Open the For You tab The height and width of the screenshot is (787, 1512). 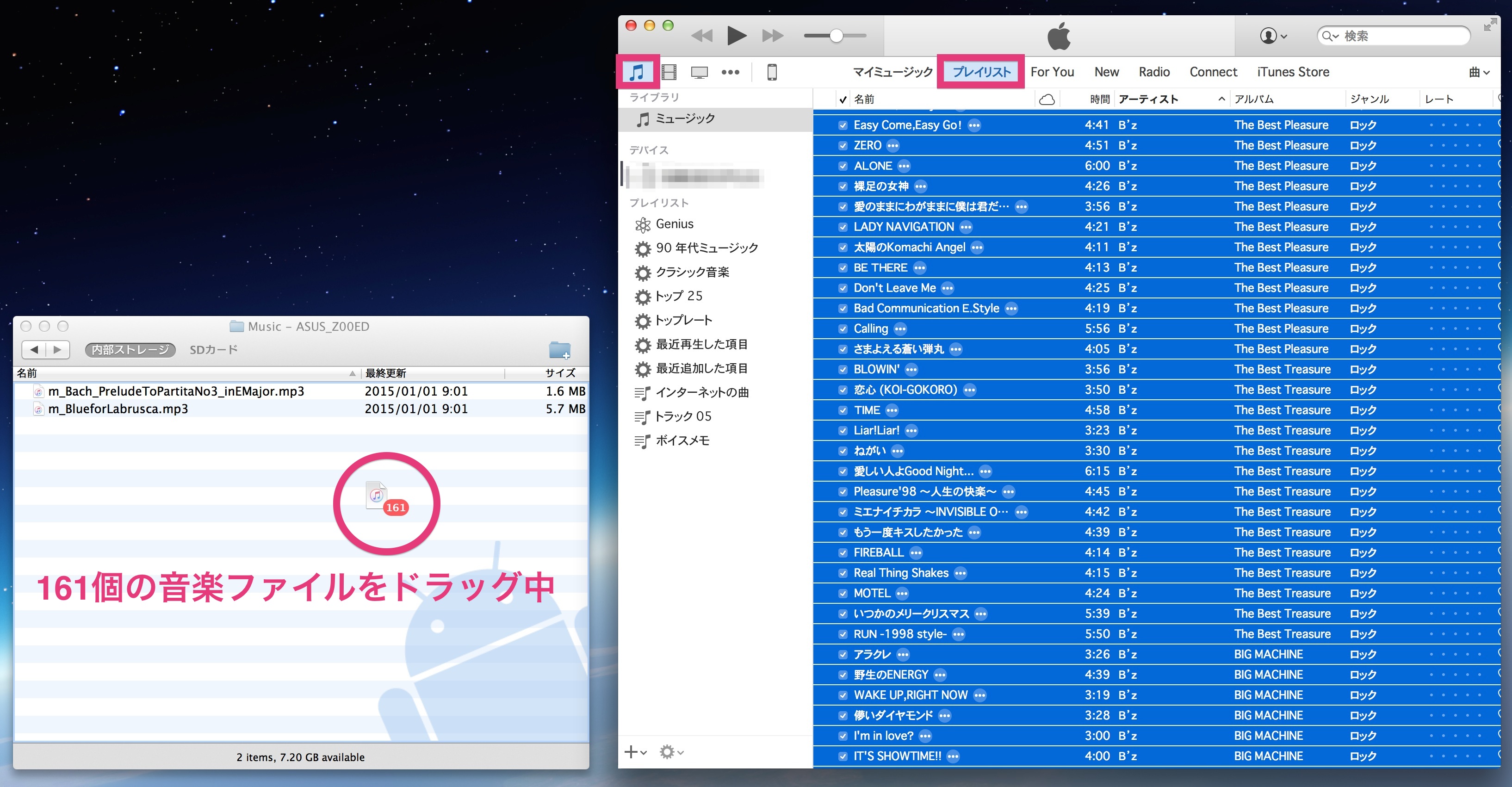click(x=1053, y=72)
